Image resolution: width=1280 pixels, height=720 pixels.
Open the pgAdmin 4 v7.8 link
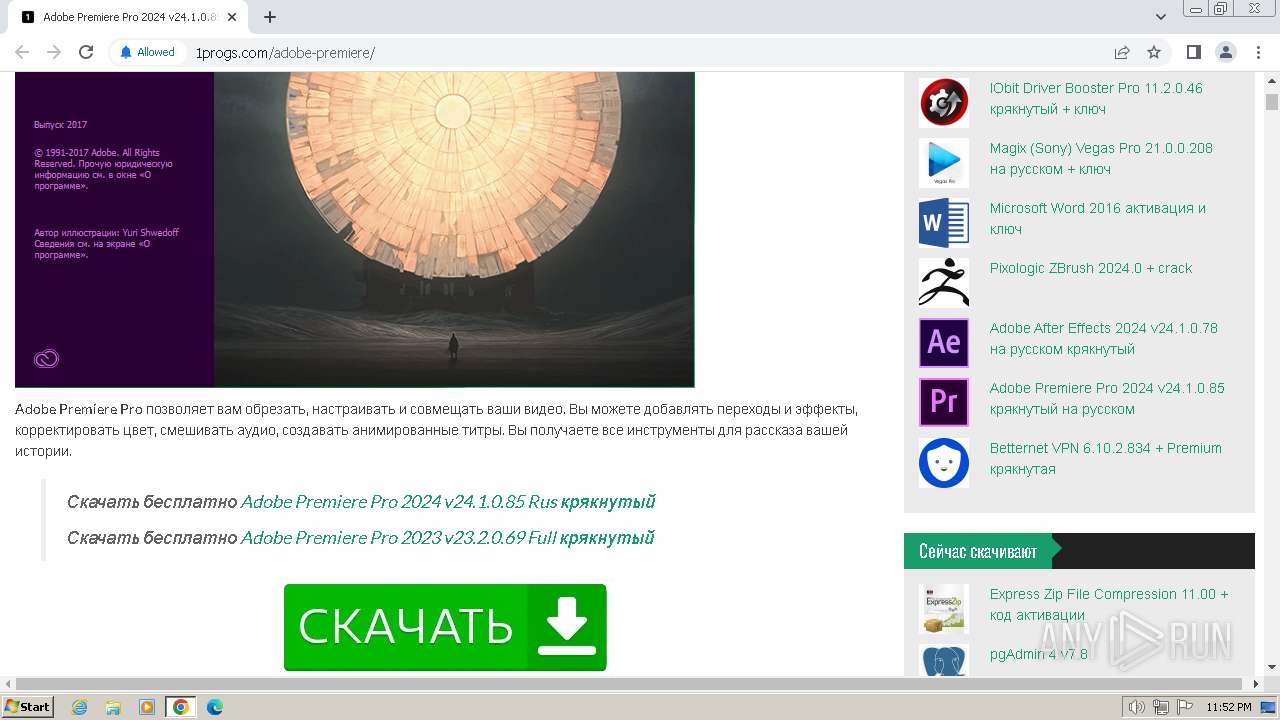1039,654
